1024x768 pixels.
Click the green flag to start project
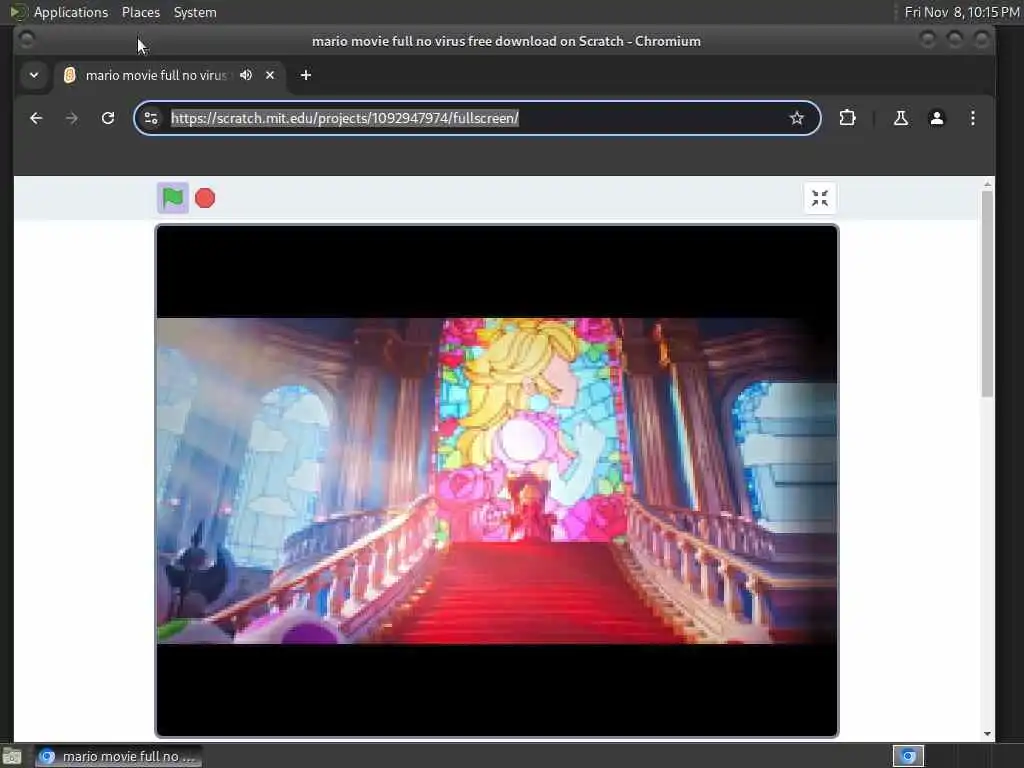click(173, 198)
